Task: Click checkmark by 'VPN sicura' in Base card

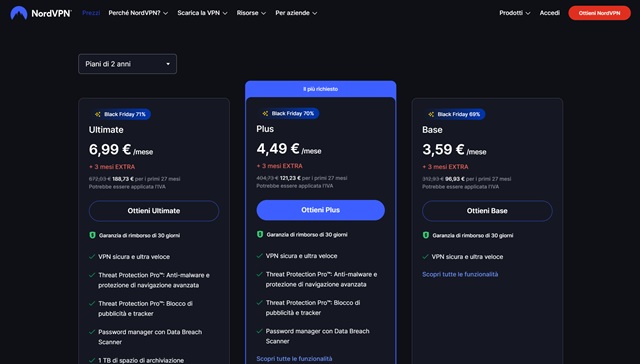Action: 425,257
